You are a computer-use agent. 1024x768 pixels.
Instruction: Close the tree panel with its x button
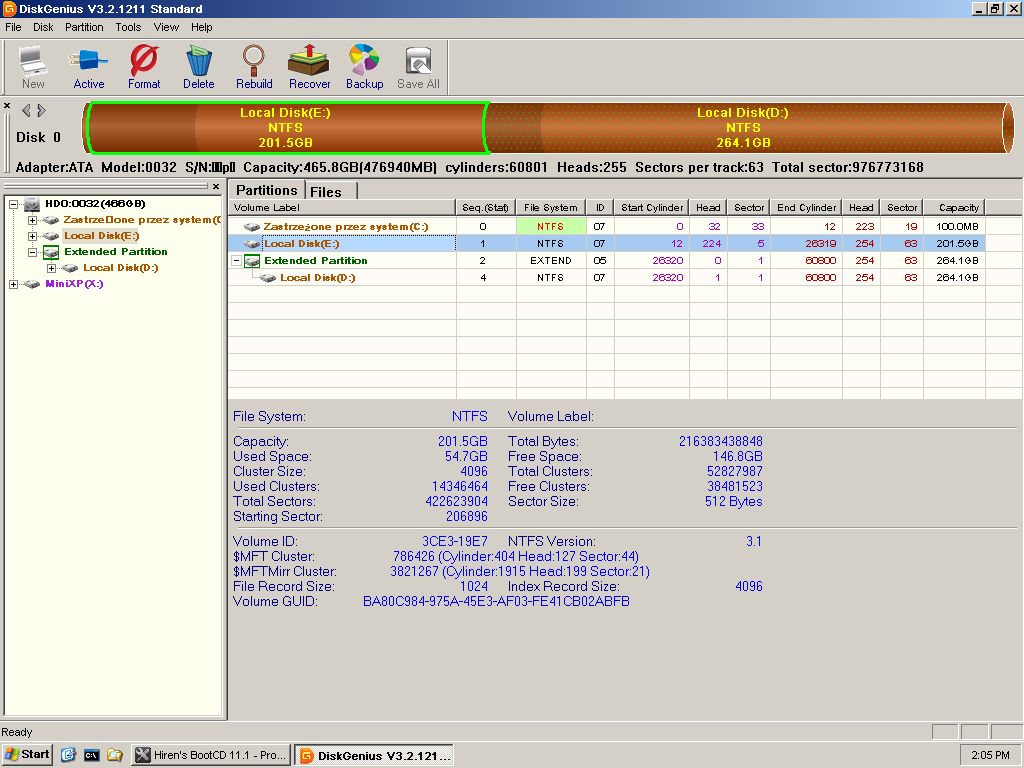[x=216, y=186]
